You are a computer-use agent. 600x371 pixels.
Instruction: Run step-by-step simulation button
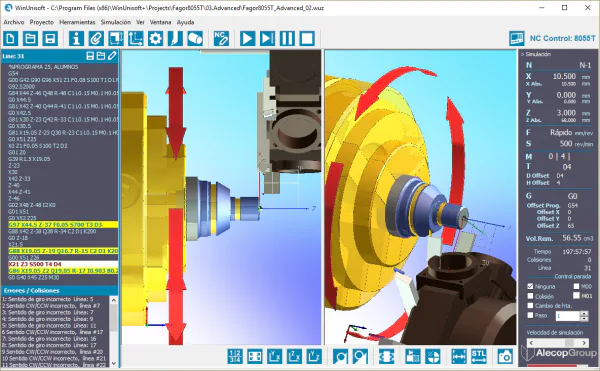tap(267, 39)
